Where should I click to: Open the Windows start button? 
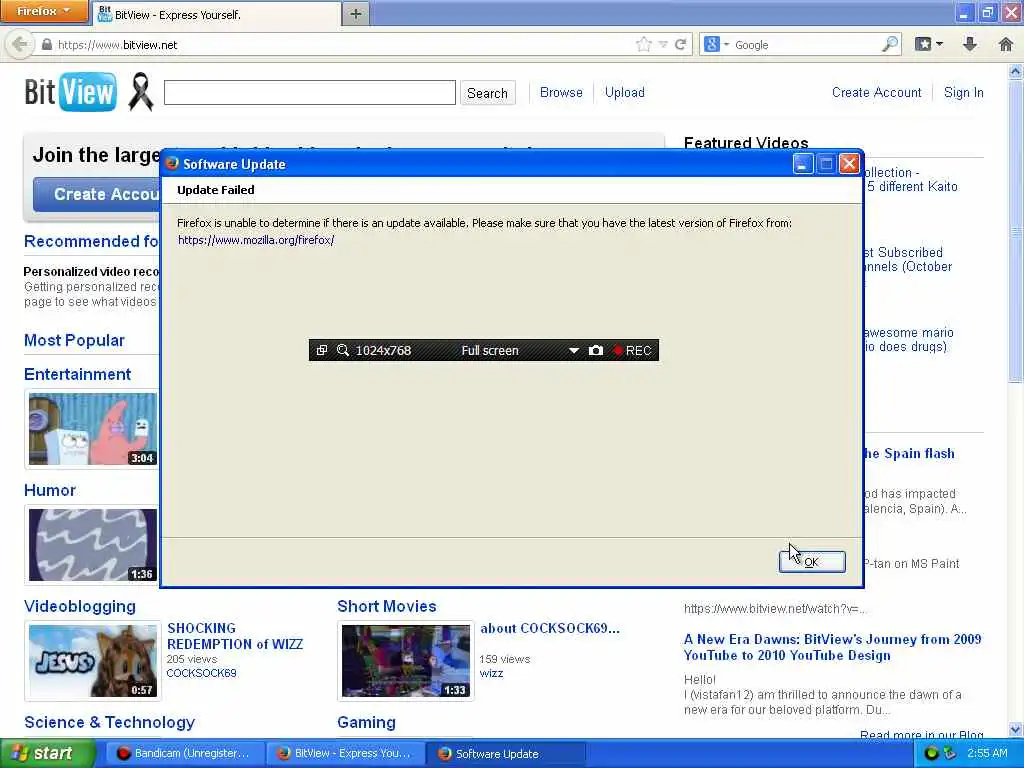click(47, 754)
